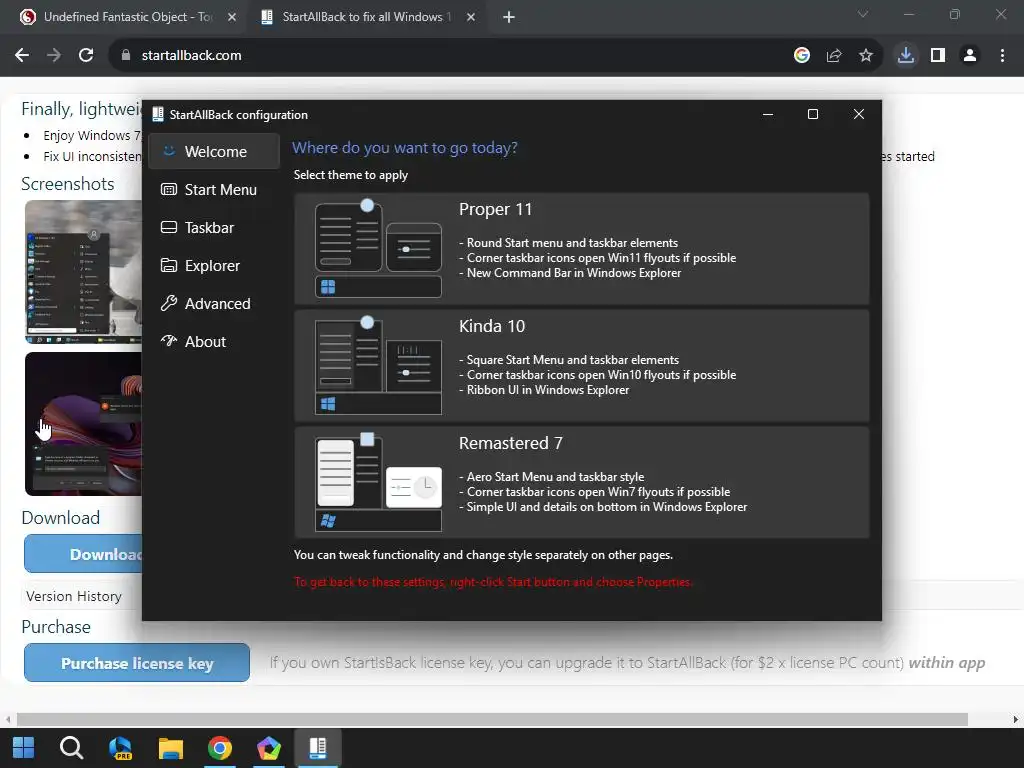Click the red 'To get back to these settings' note
This screenshot has width=1024, height=768.
(493, 582)
